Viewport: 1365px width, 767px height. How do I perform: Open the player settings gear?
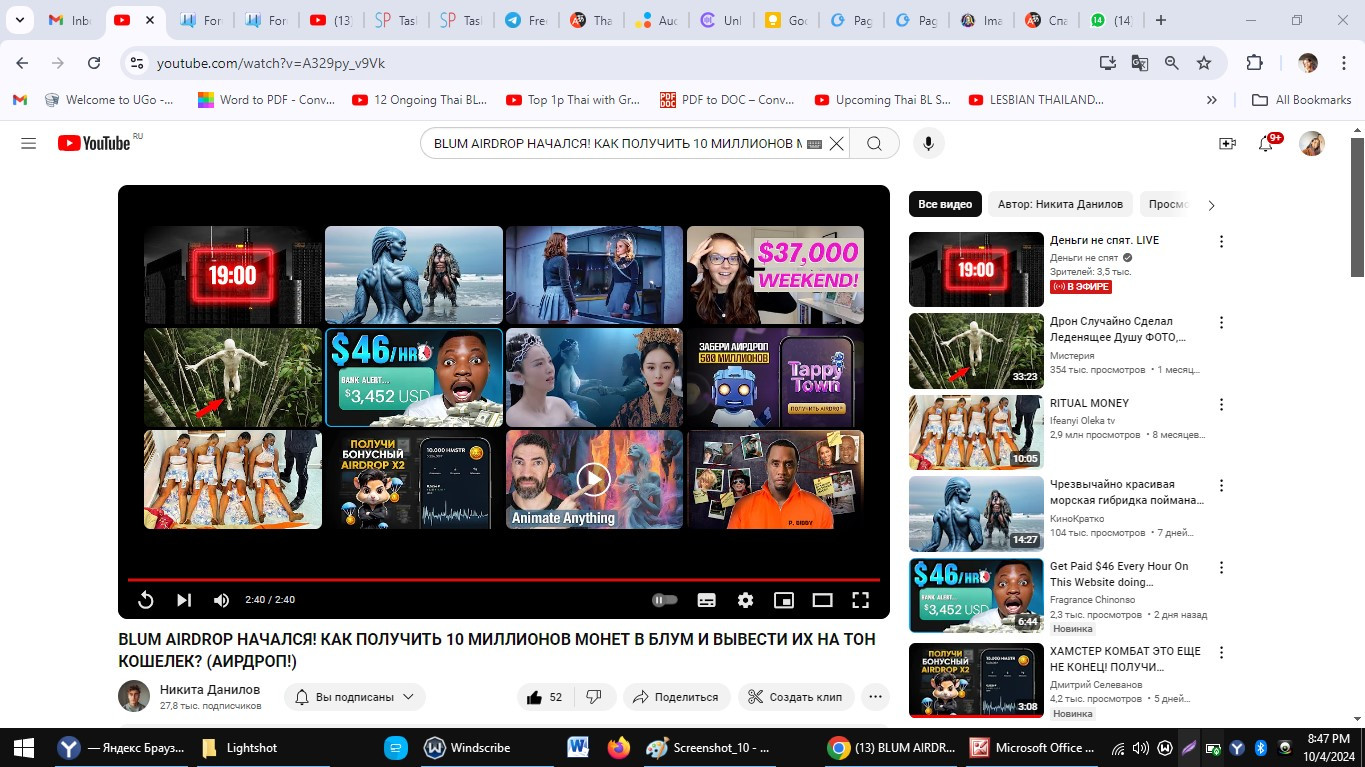tap(745, 600)
